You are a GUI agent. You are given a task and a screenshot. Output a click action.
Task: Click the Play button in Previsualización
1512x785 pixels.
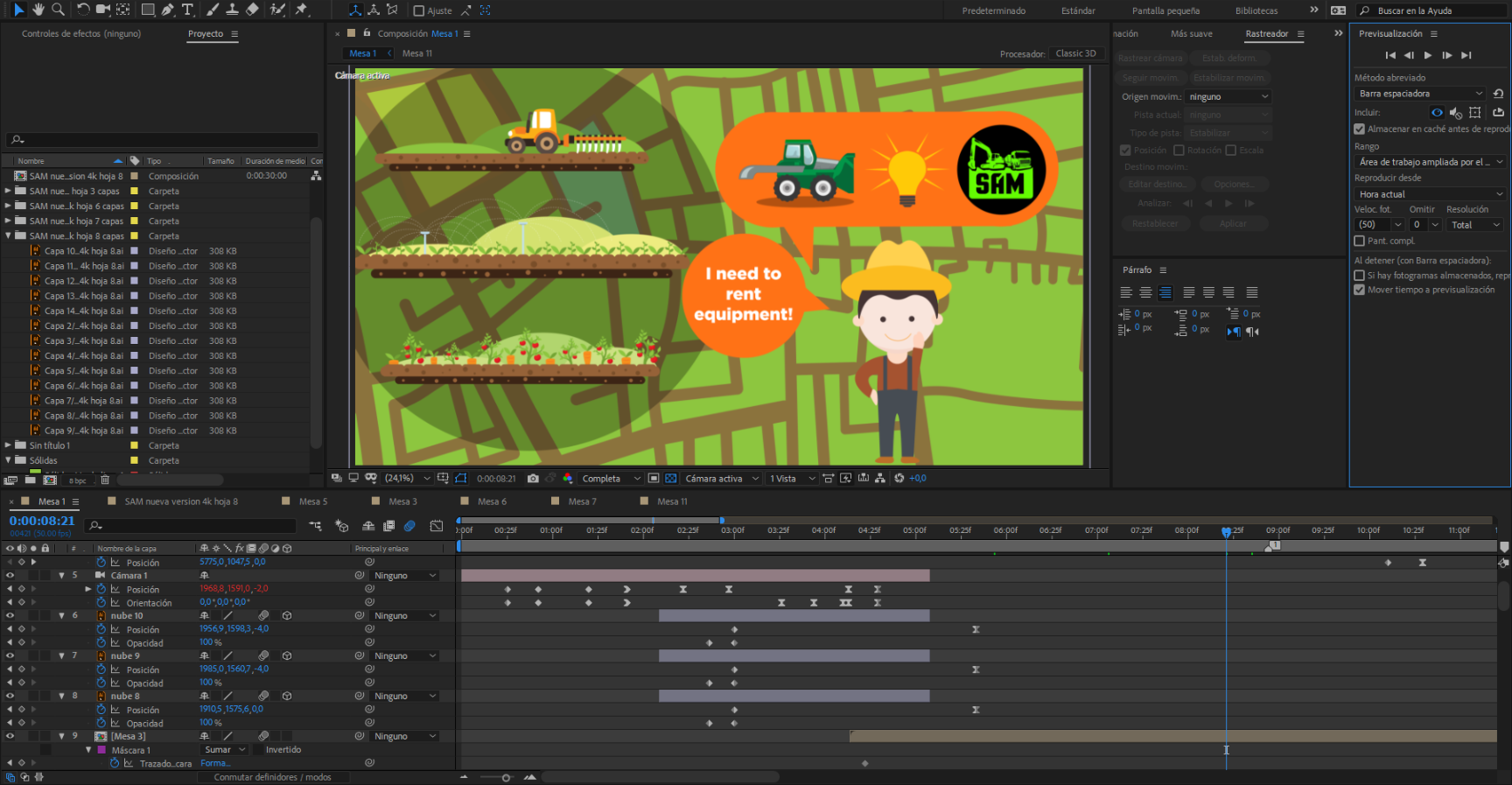coord(1428,55)
